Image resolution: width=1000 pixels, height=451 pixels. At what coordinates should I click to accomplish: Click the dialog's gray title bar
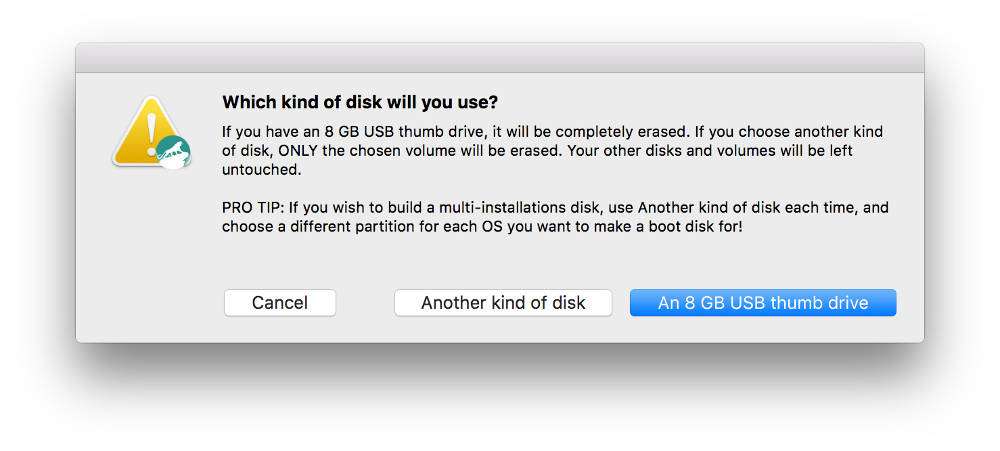[x=500, y=58]
